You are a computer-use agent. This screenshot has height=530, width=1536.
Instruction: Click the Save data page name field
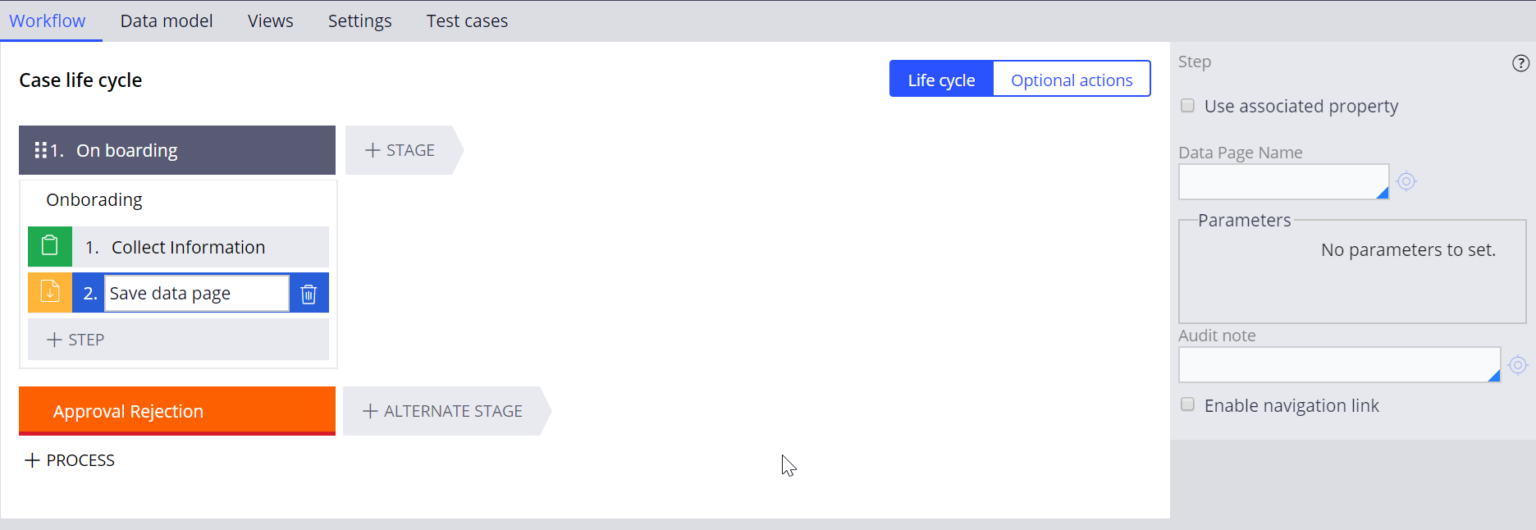point(196,294)
